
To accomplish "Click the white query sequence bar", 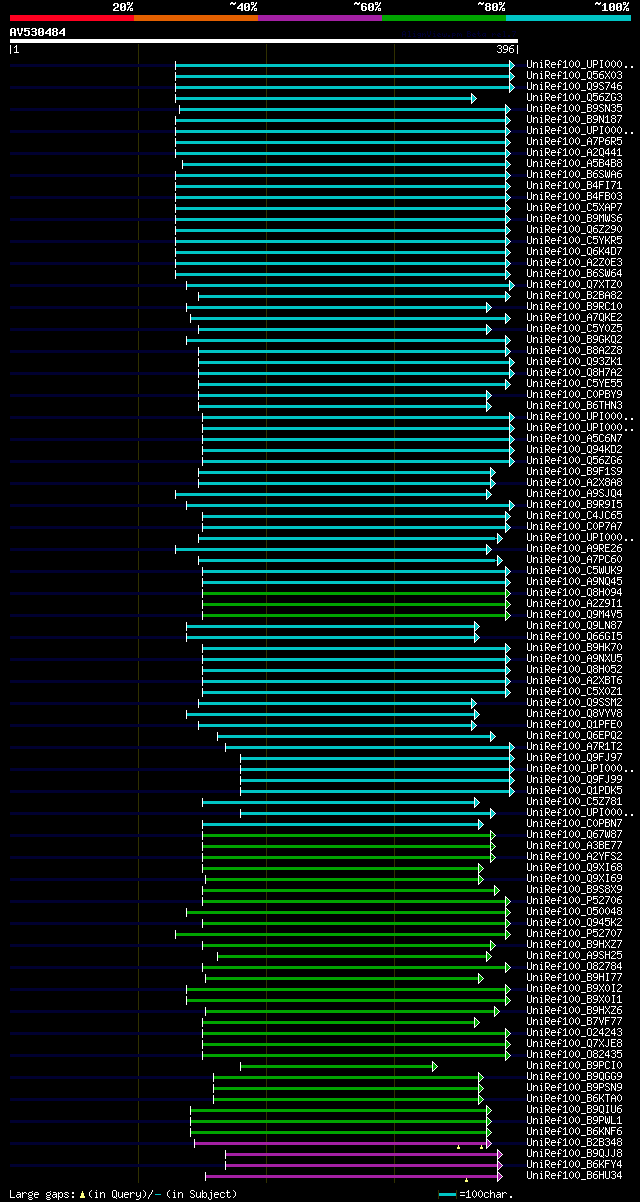I will [264, 41].
